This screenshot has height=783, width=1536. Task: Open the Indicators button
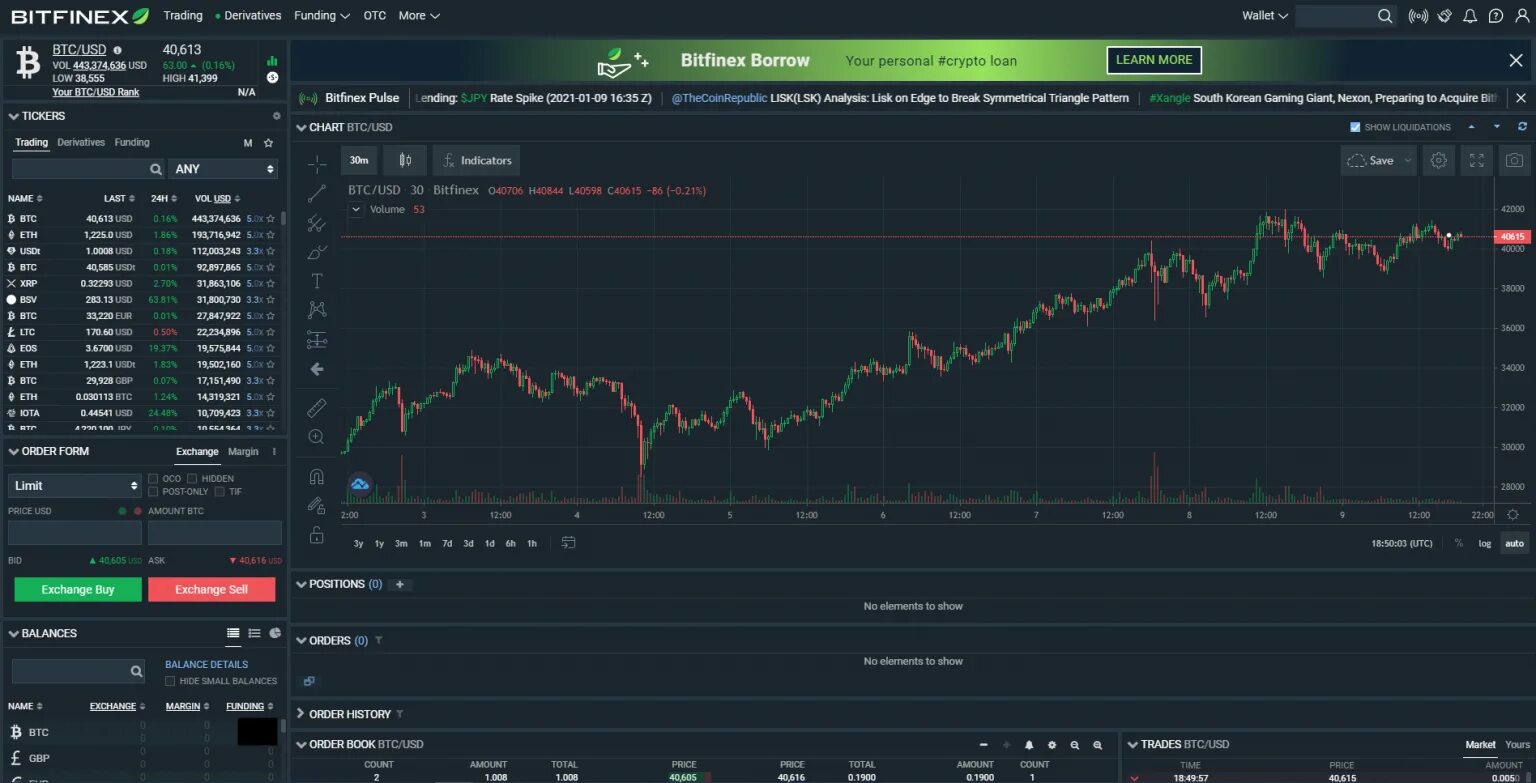(476, 160)
